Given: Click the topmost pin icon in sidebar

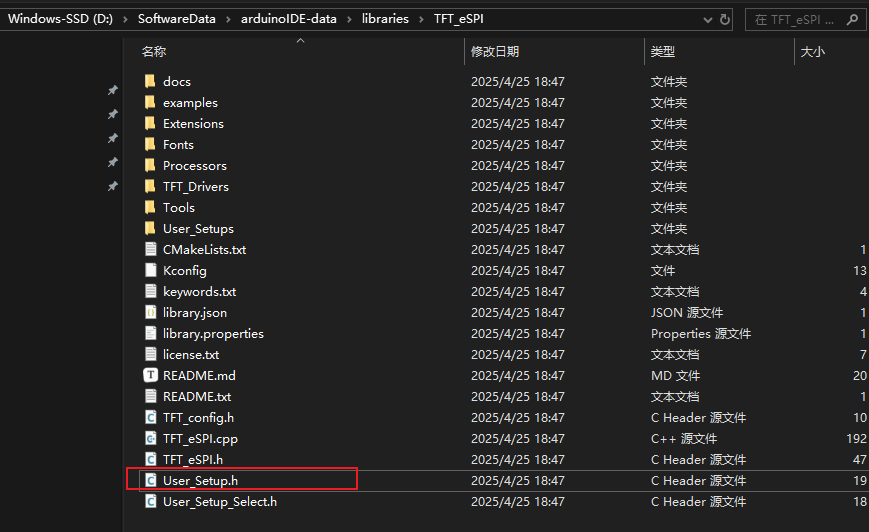Looking at the screenshot, I should (112, 91).
